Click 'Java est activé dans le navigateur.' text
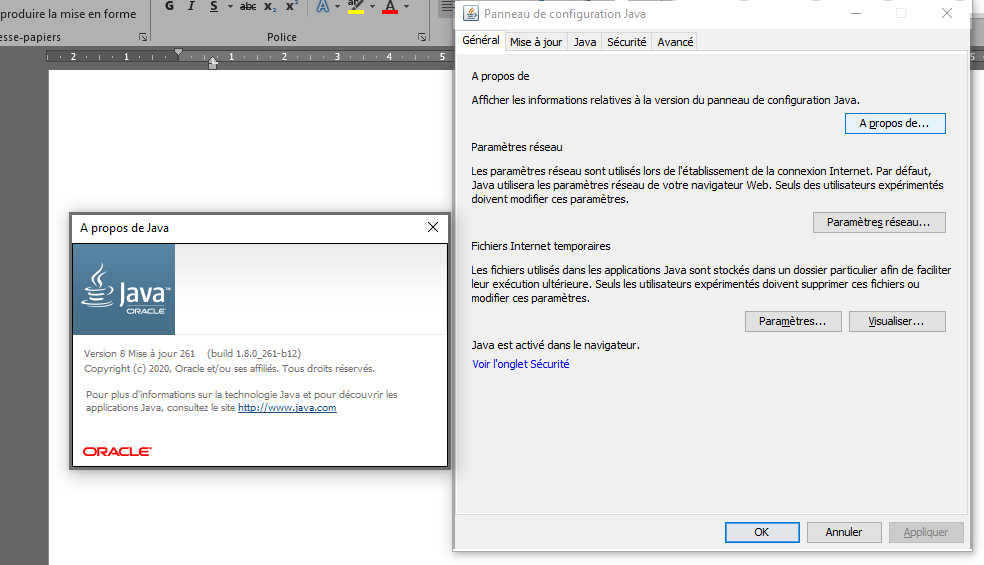This screenshot has width=984, height=565. pos(555,345)
